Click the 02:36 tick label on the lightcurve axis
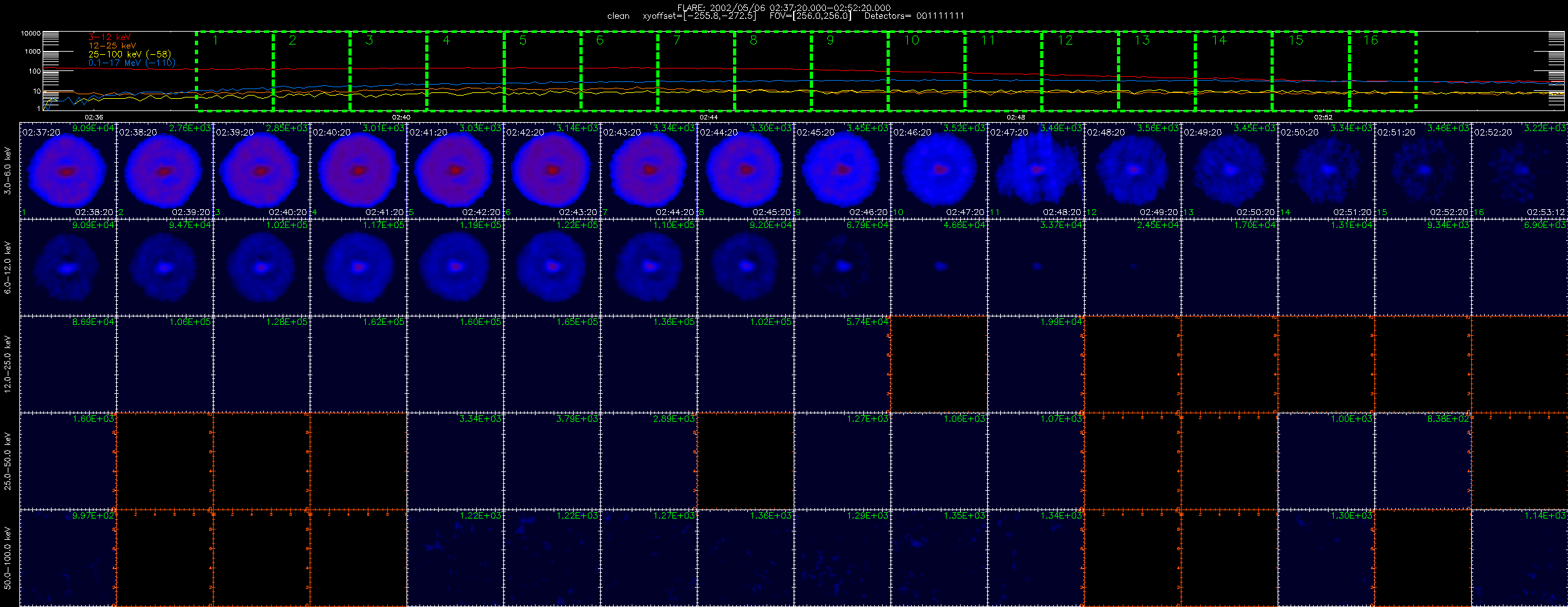 coord(94,118)
